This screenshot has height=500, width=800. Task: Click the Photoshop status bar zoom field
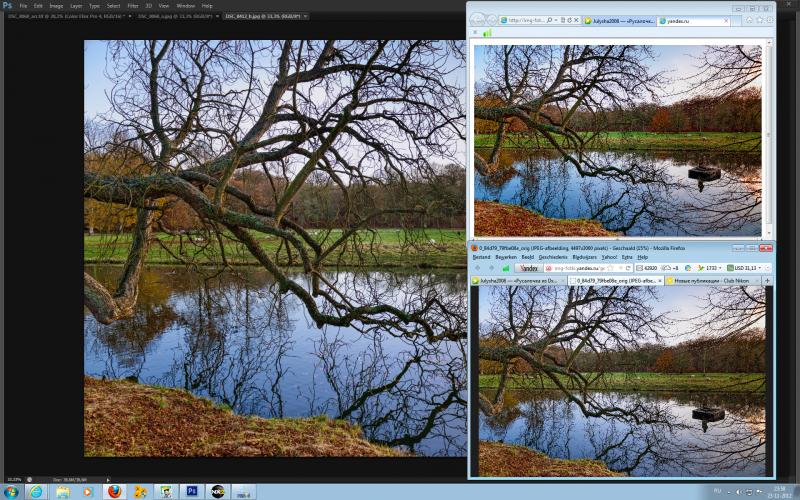click(14, 480)
